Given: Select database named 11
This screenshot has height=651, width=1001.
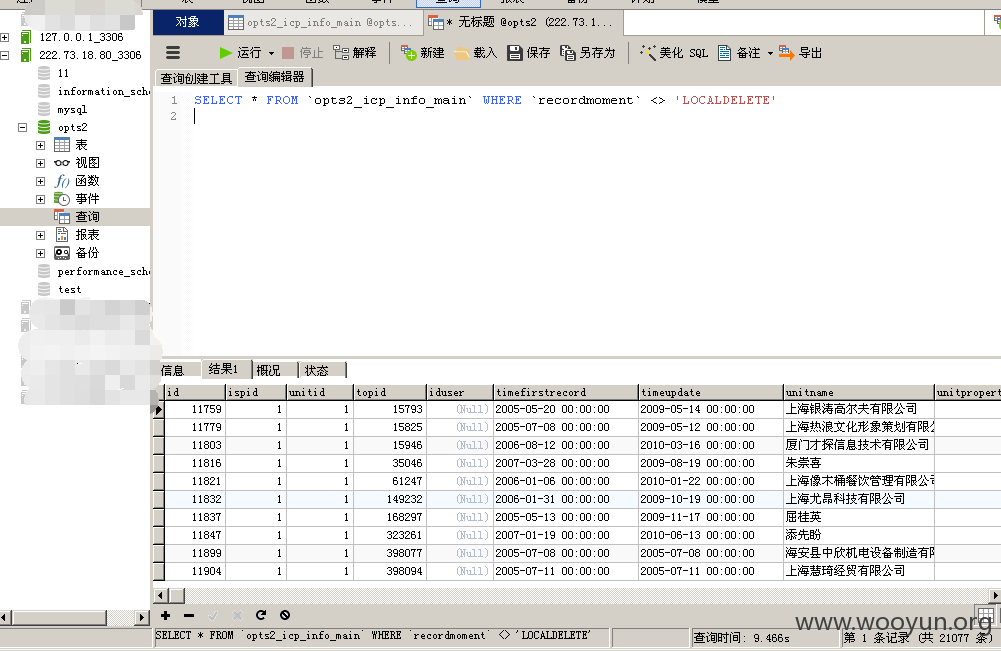Looking at the screenshot, I should (63, 73).
